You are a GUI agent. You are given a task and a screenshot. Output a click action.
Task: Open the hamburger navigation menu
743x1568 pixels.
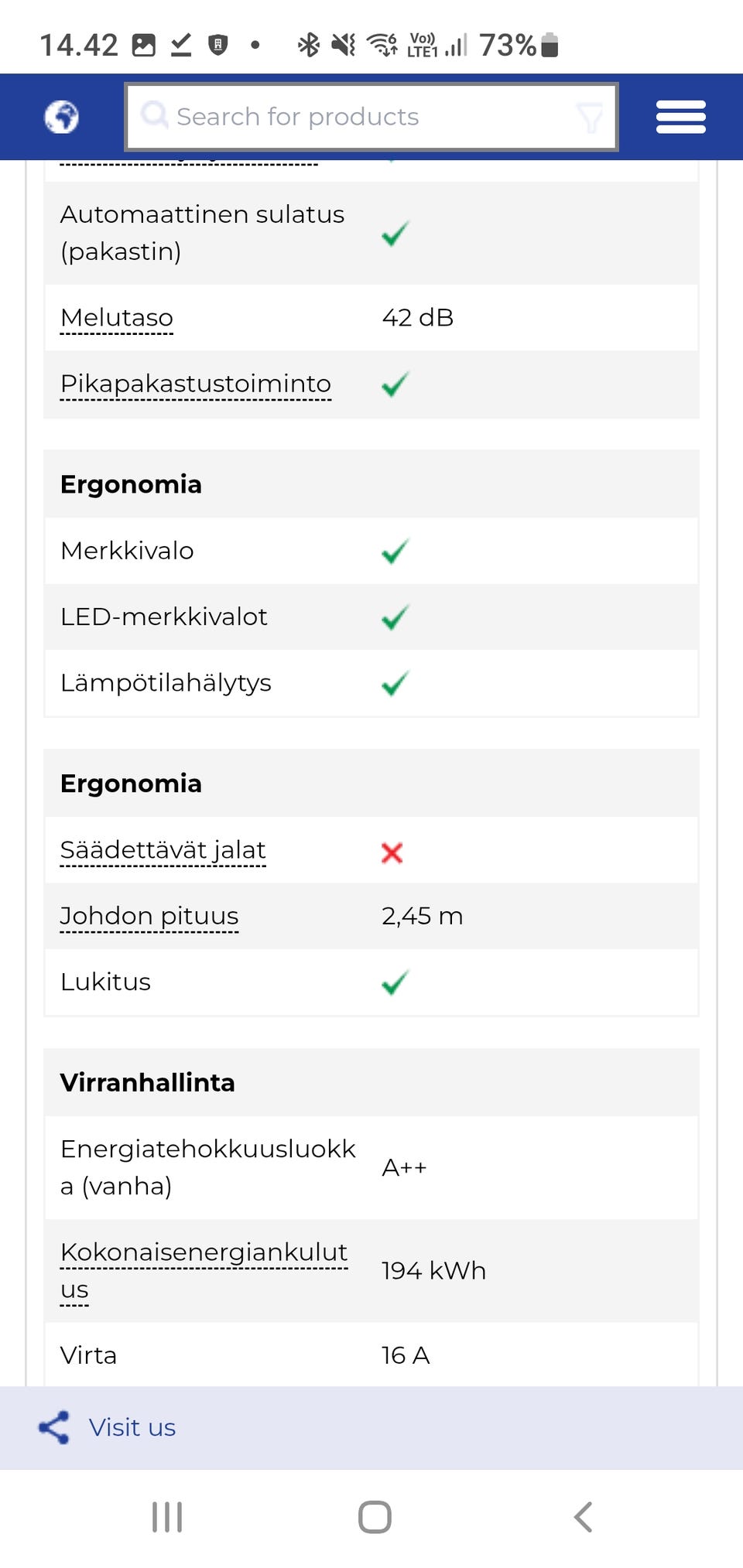click(x=680, y=116)
